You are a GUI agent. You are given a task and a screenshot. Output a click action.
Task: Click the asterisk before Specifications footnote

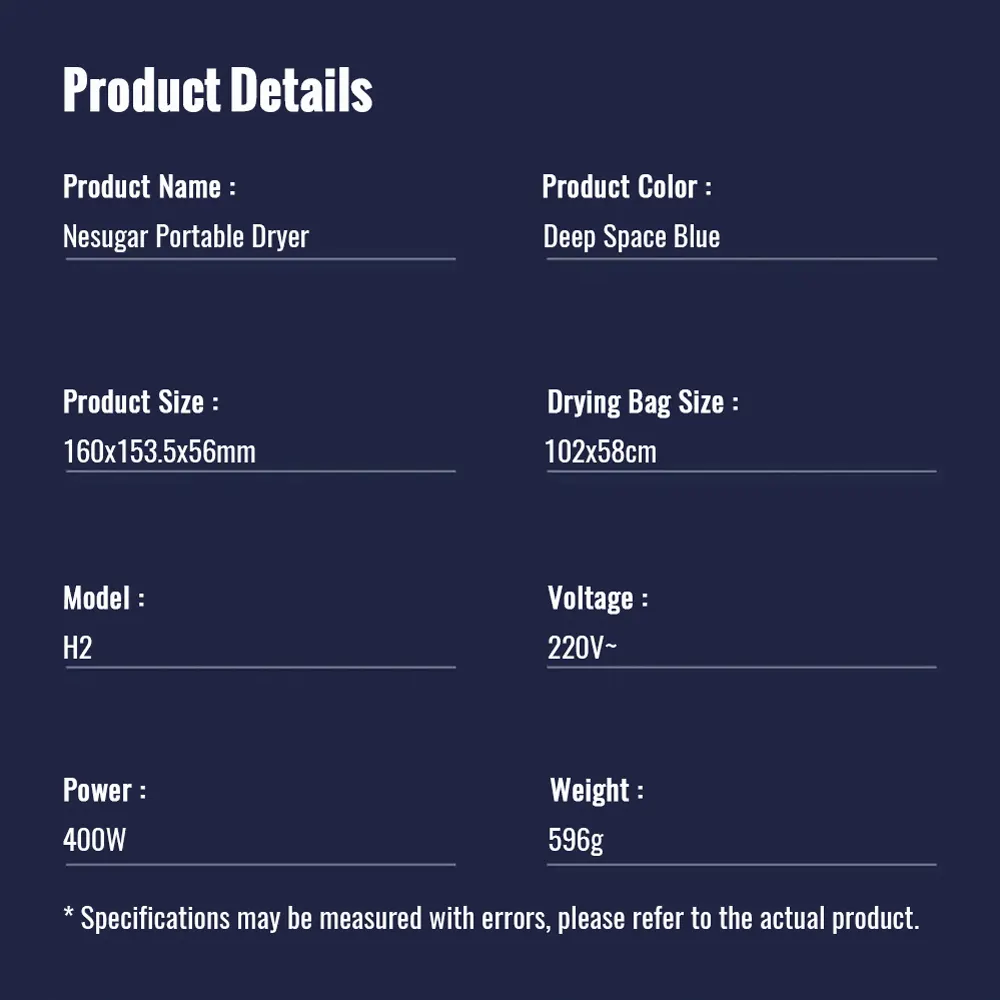click(69, 913)
